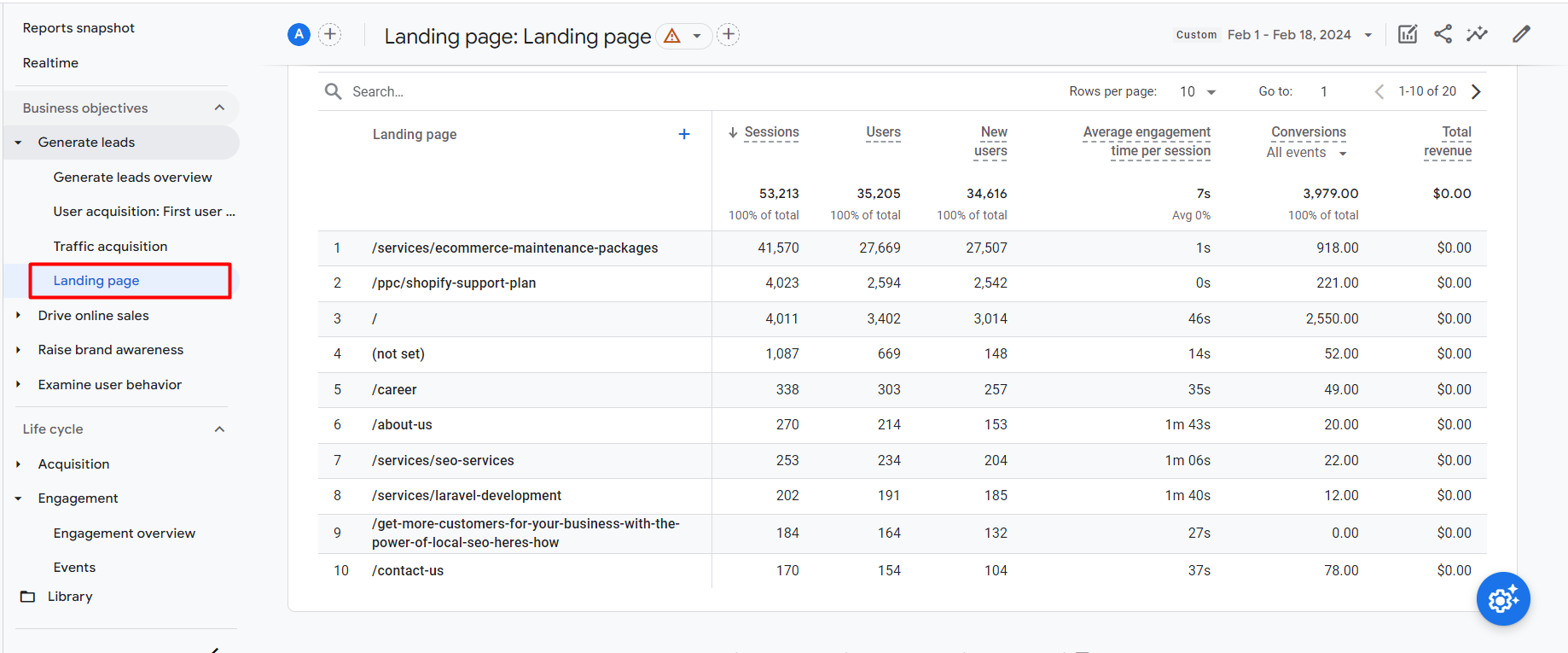Add filter with the plus after the title
Viewport: 1568px width, 653px height.
[x=728, y=34]
